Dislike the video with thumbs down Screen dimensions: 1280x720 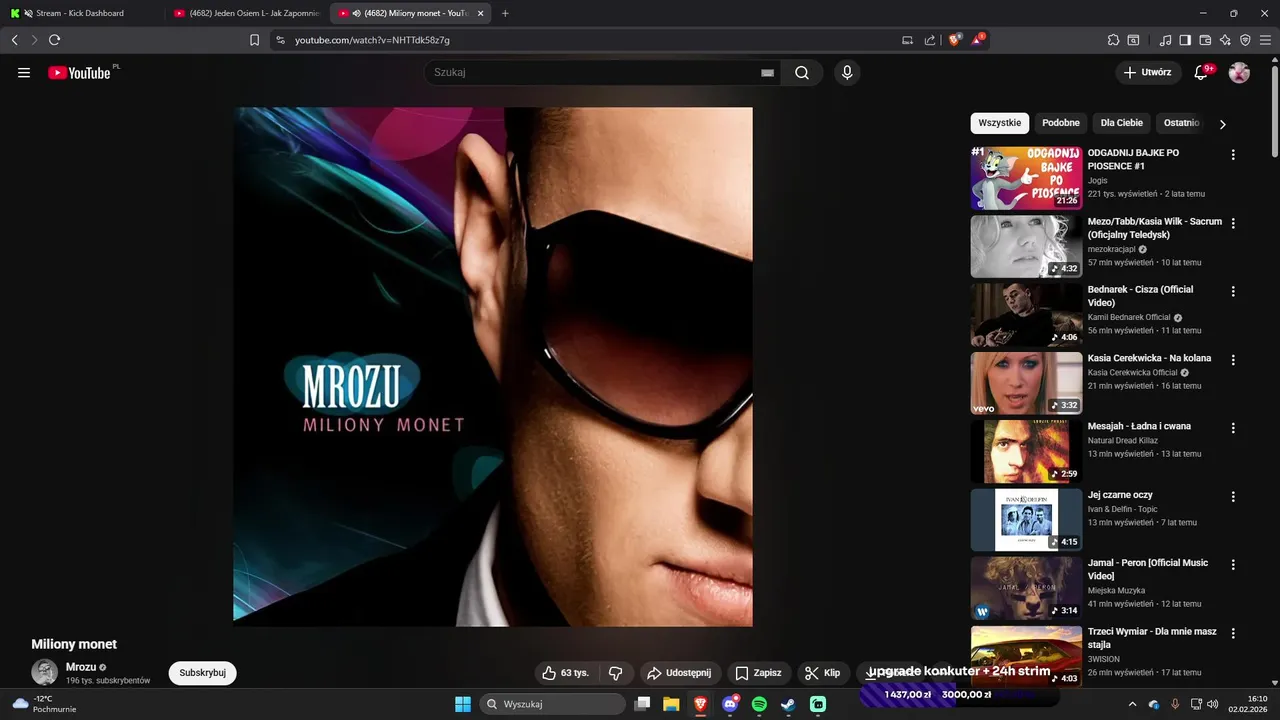(x=616, y=673)
